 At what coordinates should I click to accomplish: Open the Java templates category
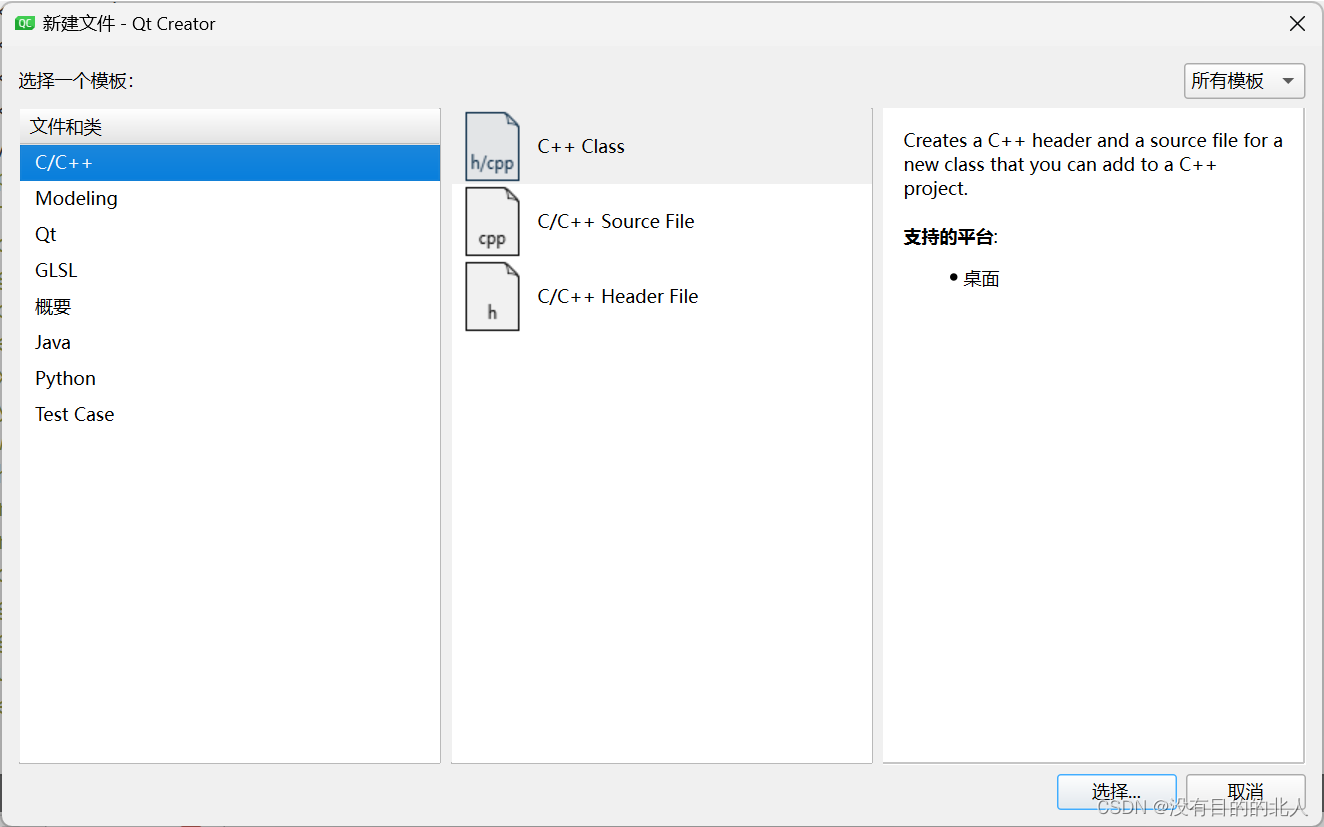click(x=53, y=342)
